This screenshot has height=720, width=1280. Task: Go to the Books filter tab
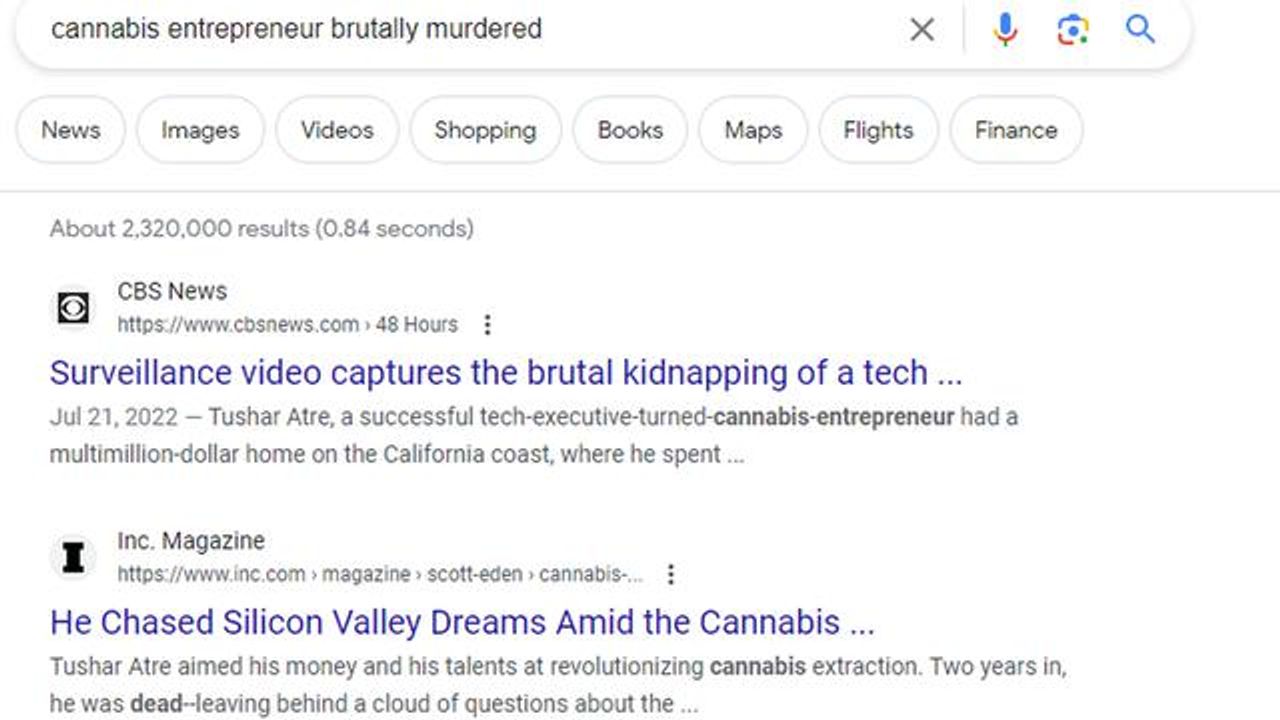630,130
